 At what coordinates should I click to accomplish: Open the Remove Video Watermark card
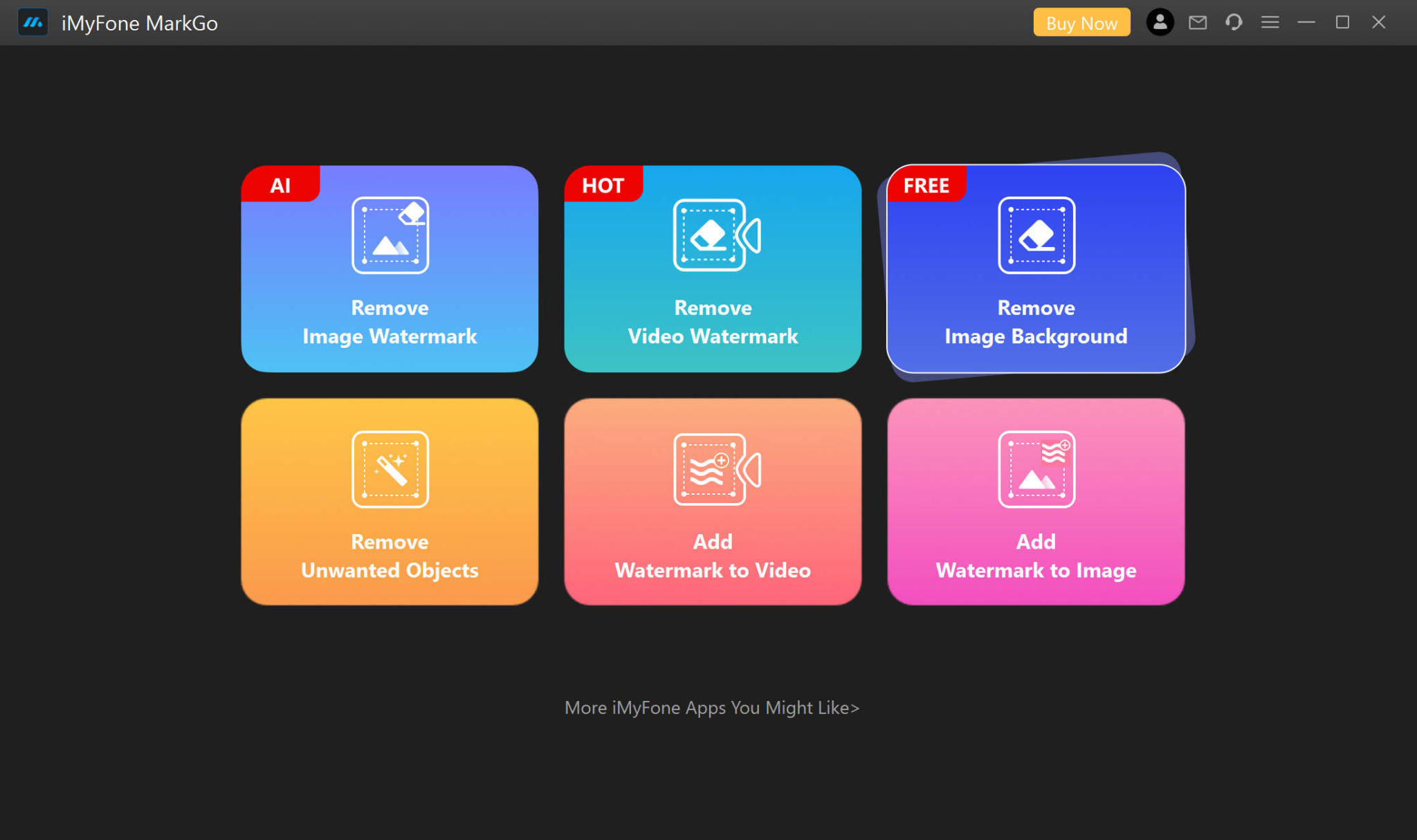[x=713, y=268]
